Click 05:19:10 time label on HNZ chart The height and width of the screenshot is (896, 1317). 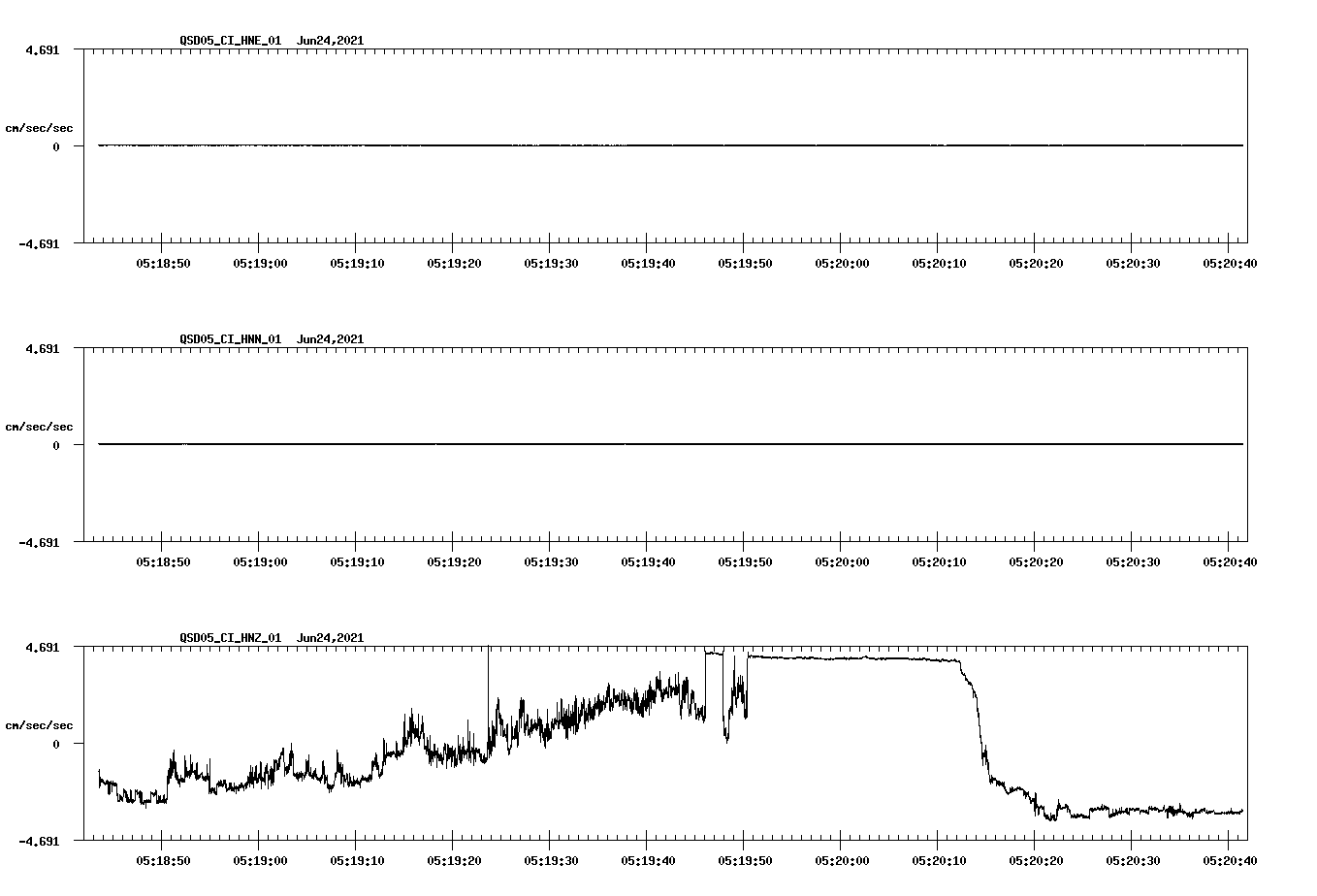click(x=357, y=860)
